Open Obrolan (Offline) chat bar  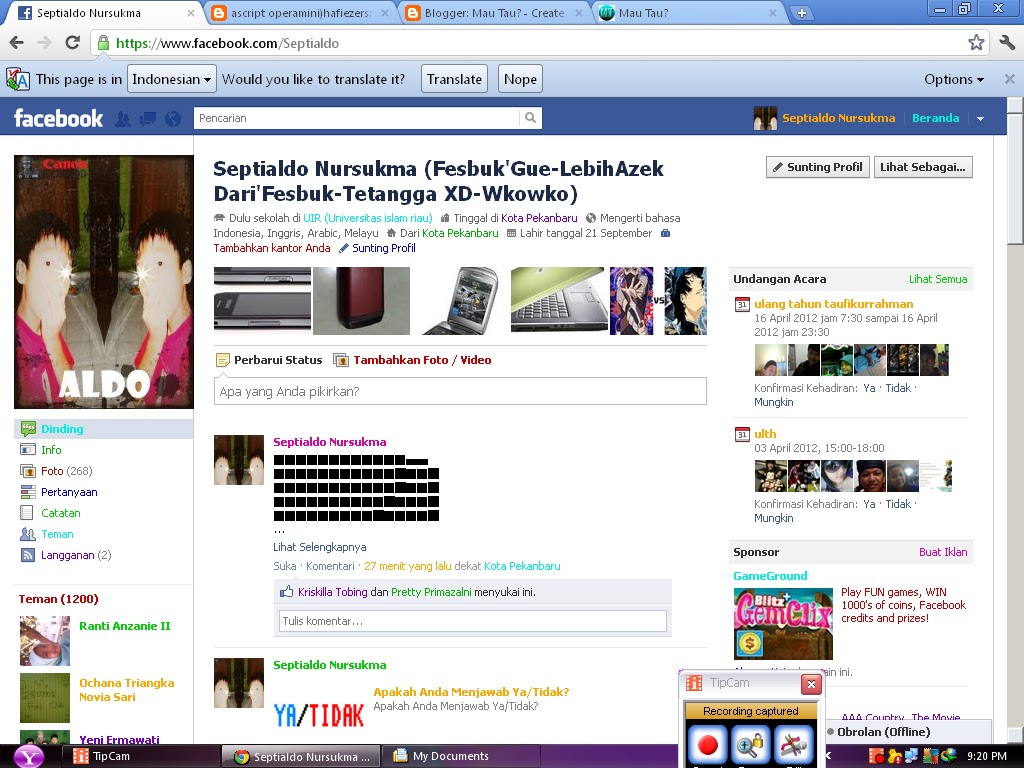(908, 731)
